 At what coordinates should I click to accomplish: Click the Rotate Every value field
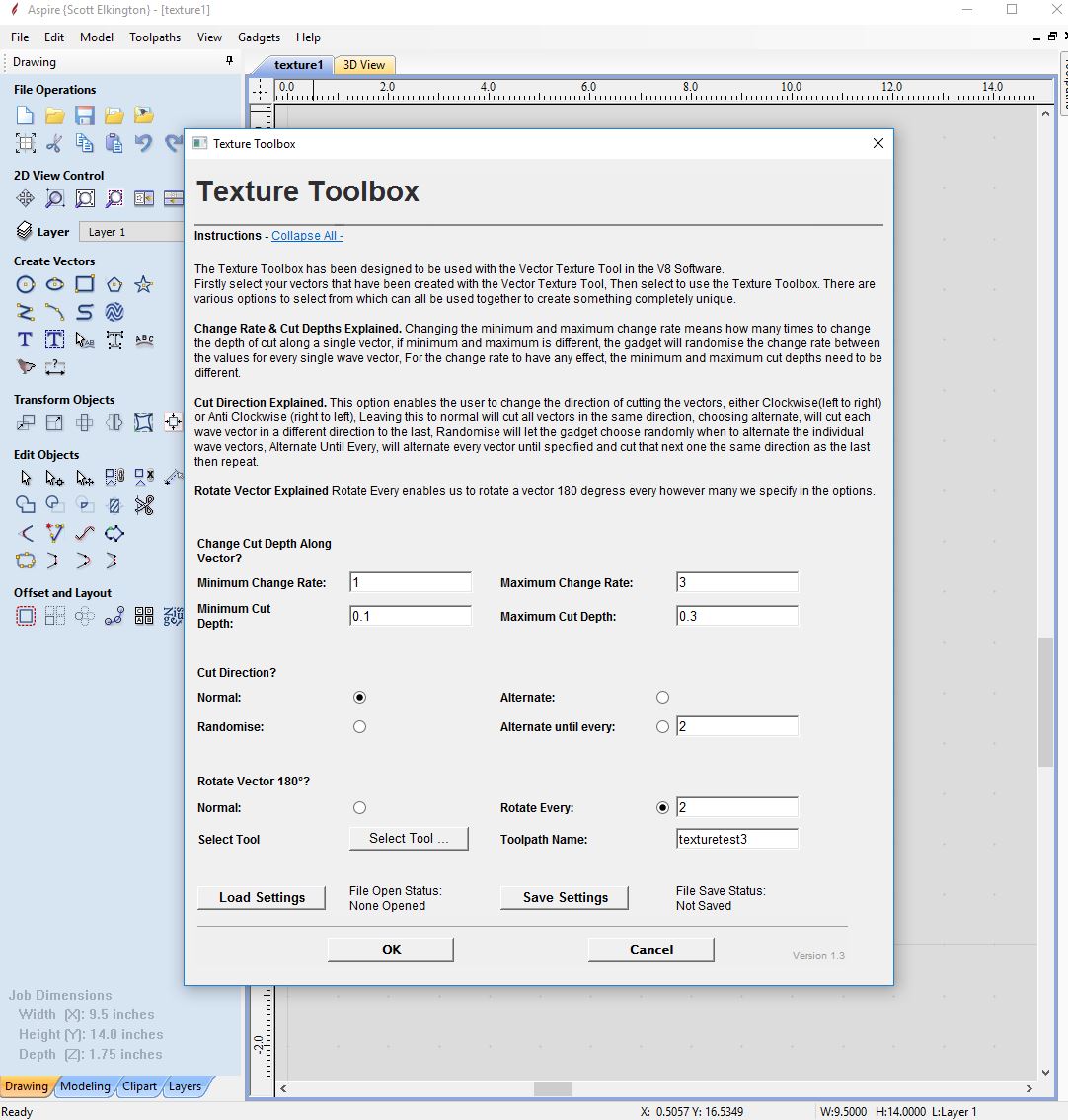pyautogui.click(x=736, y=807)
